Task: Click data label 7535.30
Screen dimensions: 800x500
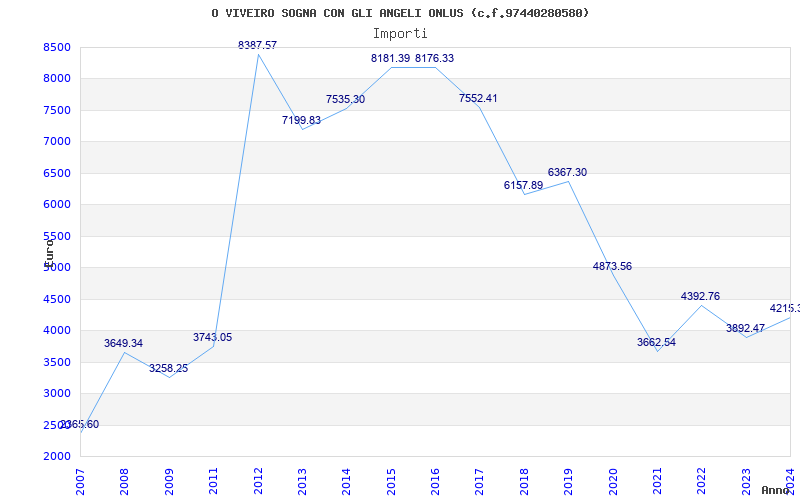Action: click(345, 99)
